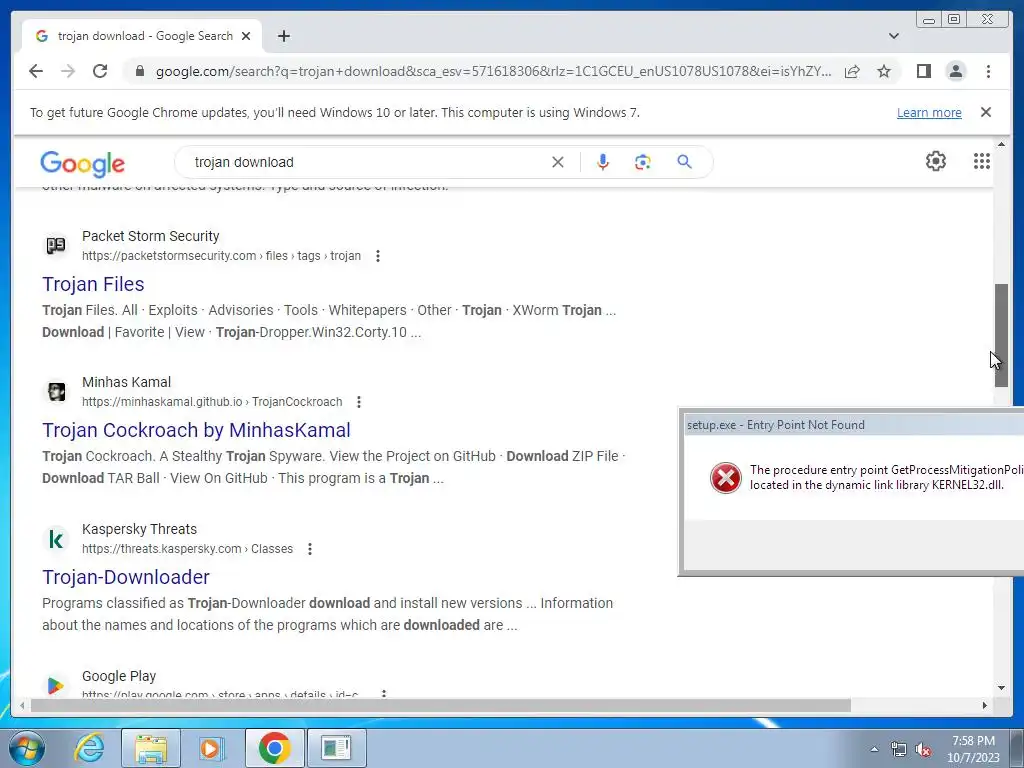Image resolution: width=1024 pixels, height=768 pixels.
Task: Click the Minhas Kamal site favicon
Action: [56, 392]
